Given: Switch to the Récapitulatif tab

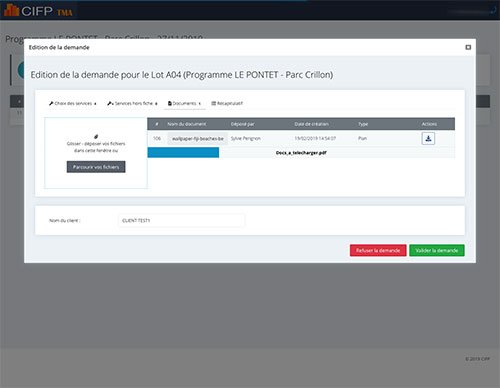Looking at the screenshot, I should pyautogui.click(x=227, y=103).
